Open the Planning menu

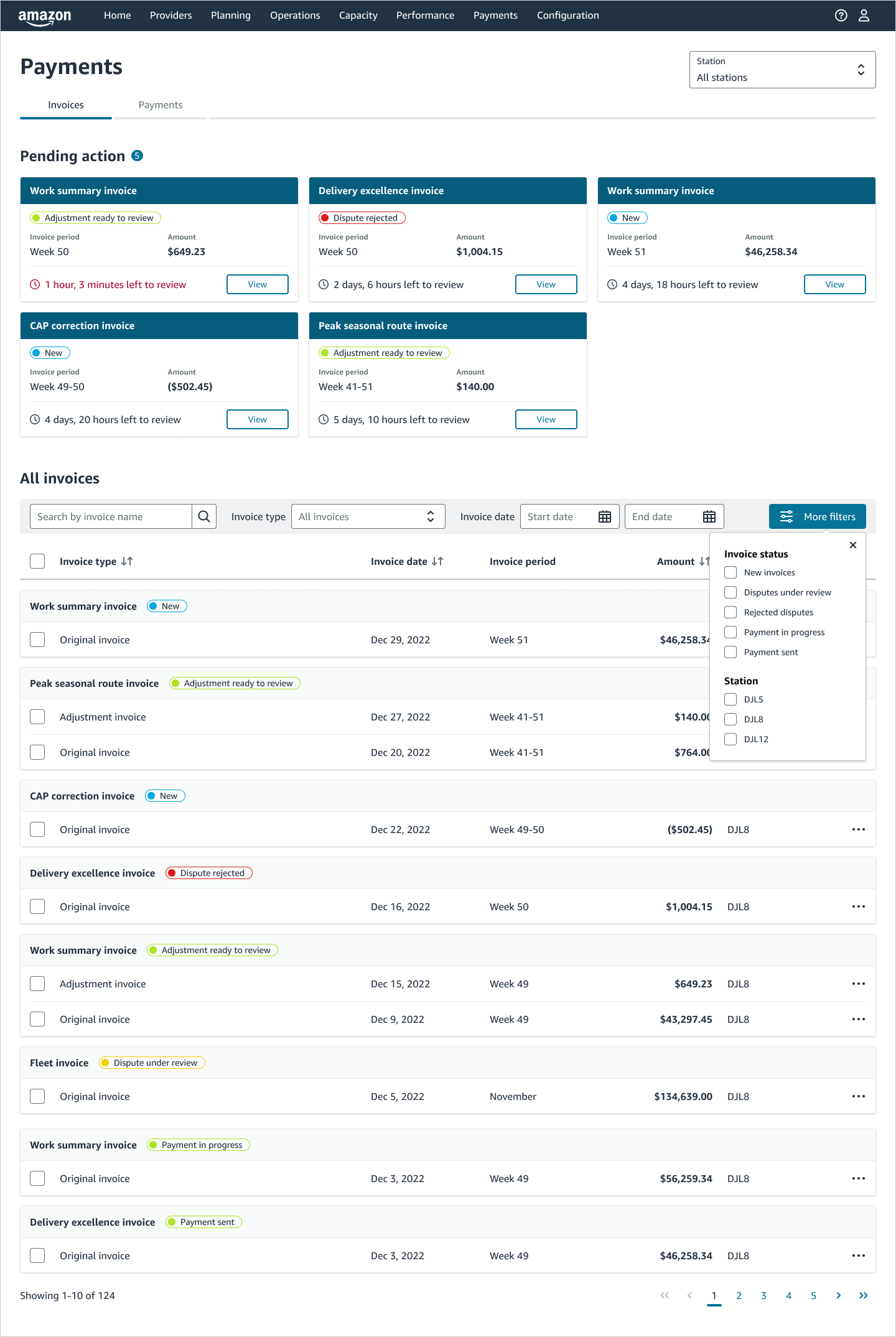click(x=231, y=16)
